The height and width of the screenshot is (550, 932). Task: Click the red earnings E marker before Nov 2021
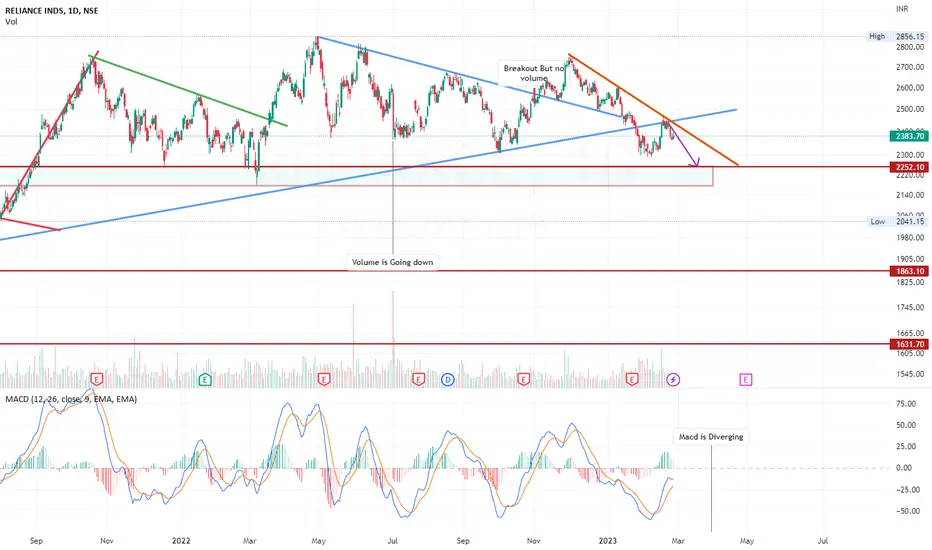tap(96, 379)
